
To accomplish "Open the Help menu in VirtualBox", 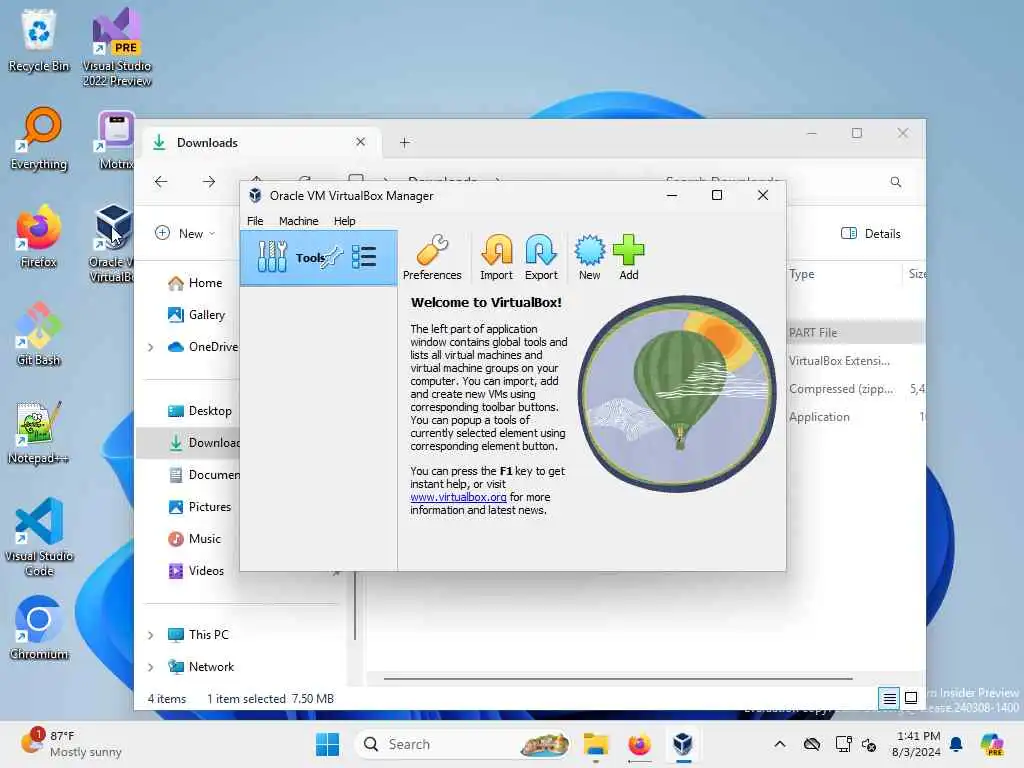I will [x=344, y=221].
